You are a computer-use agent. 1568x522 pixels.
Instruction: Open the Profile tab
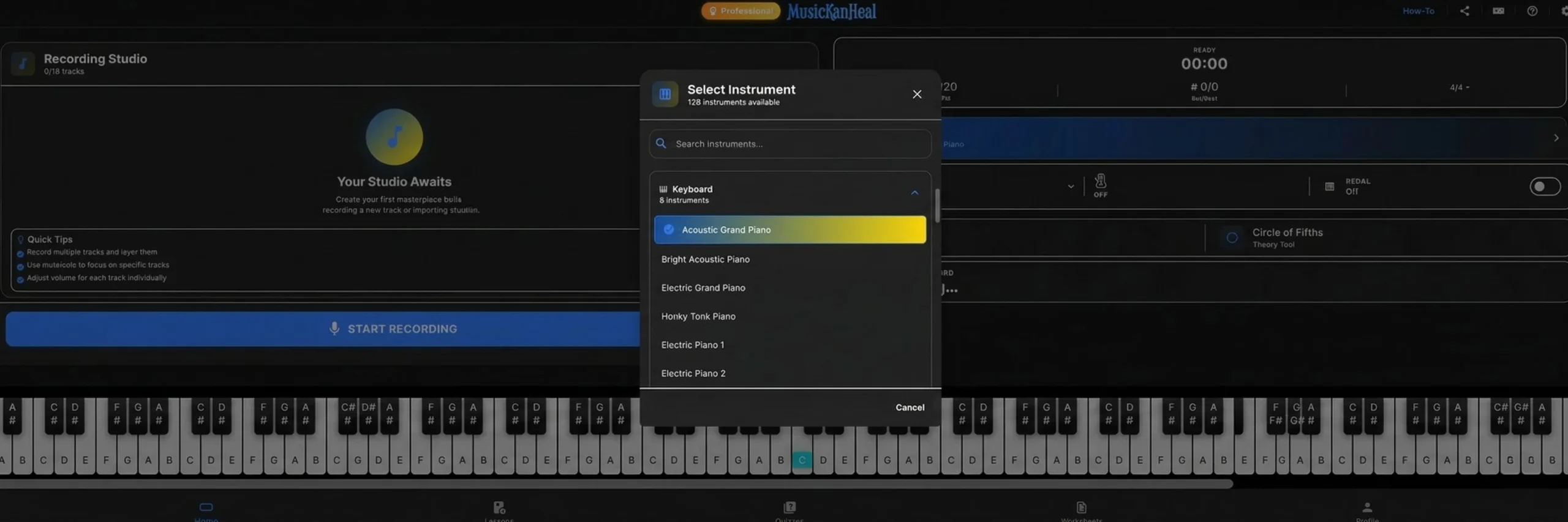click(x=1366, y=511)
